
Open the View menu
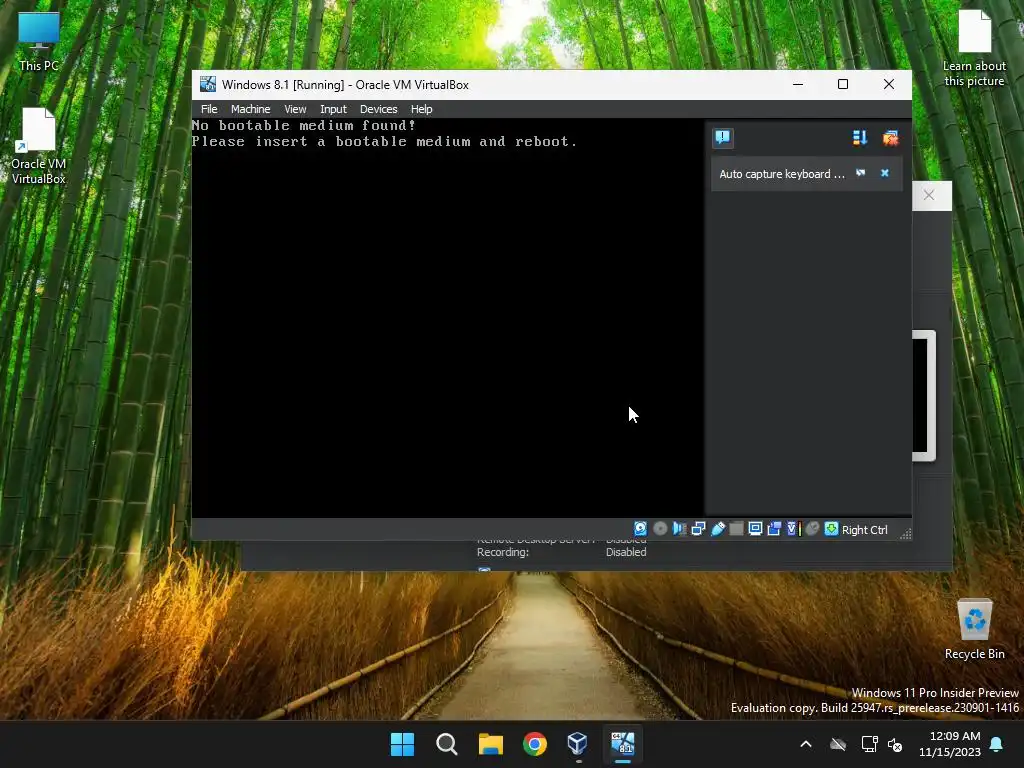click(x=295, y=109)
